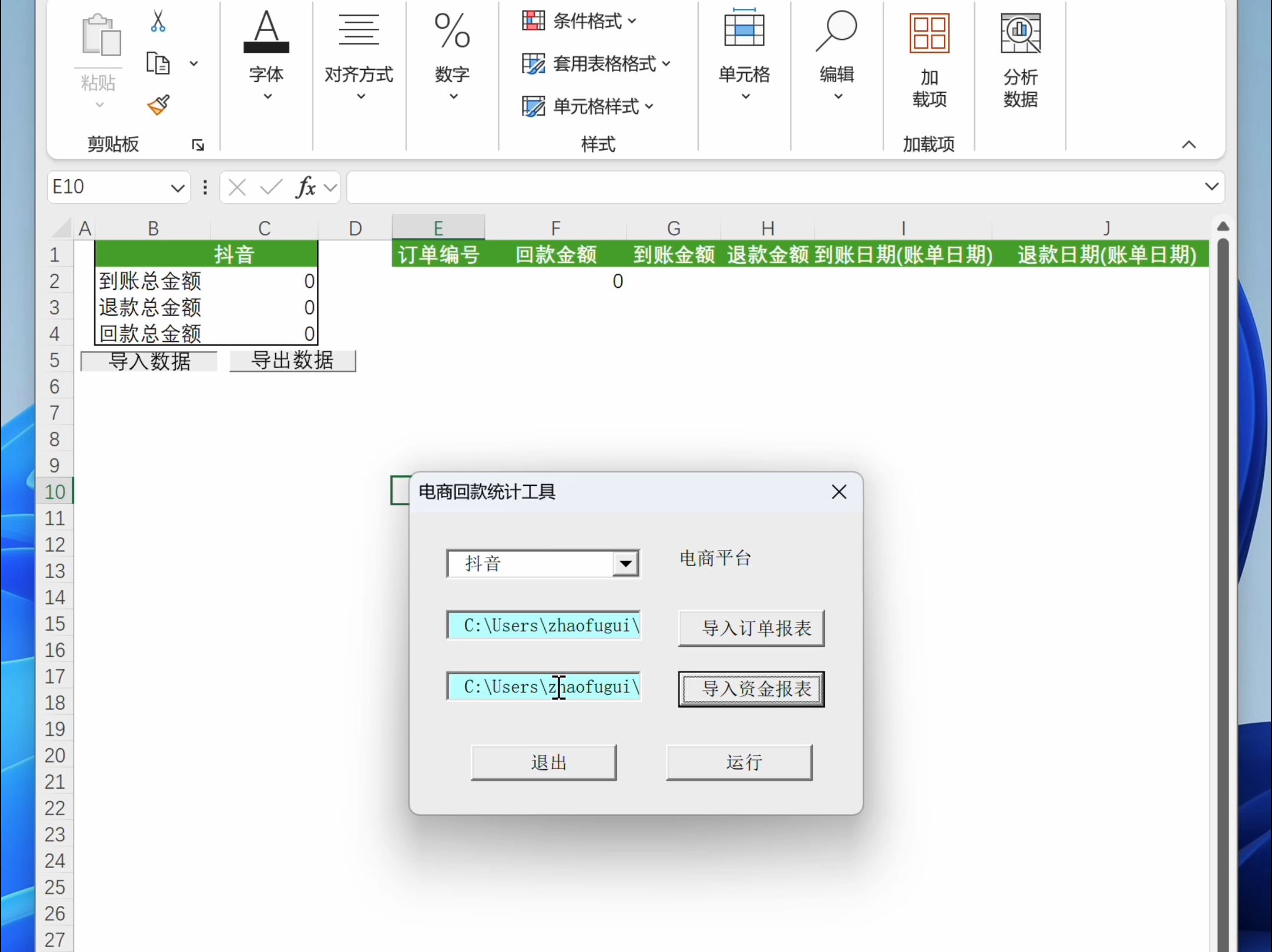Click the formula bar Enter checkmark icon
This screenshot has width=1272, height=952.
click(x=271, y=188)
